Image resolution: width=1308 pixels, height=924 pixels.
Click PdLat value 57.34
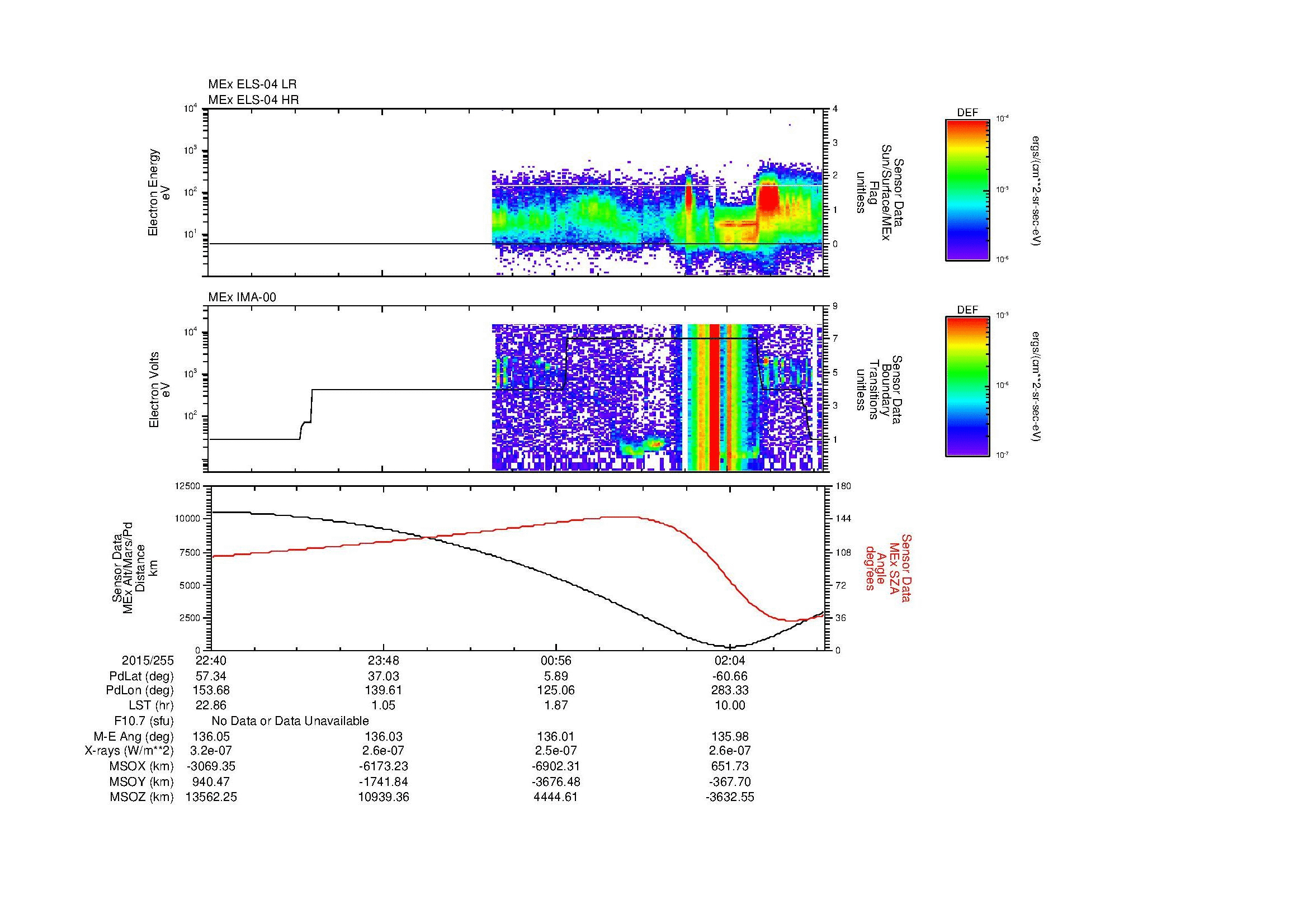pyautogui.click(x=211, y=676)
